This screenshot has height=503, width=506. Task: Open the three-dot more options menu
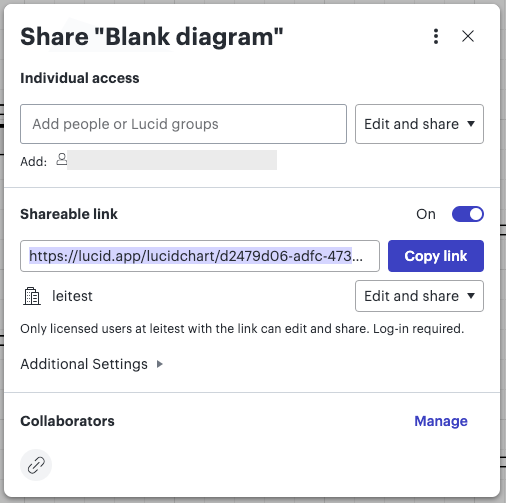click(436, 36)
